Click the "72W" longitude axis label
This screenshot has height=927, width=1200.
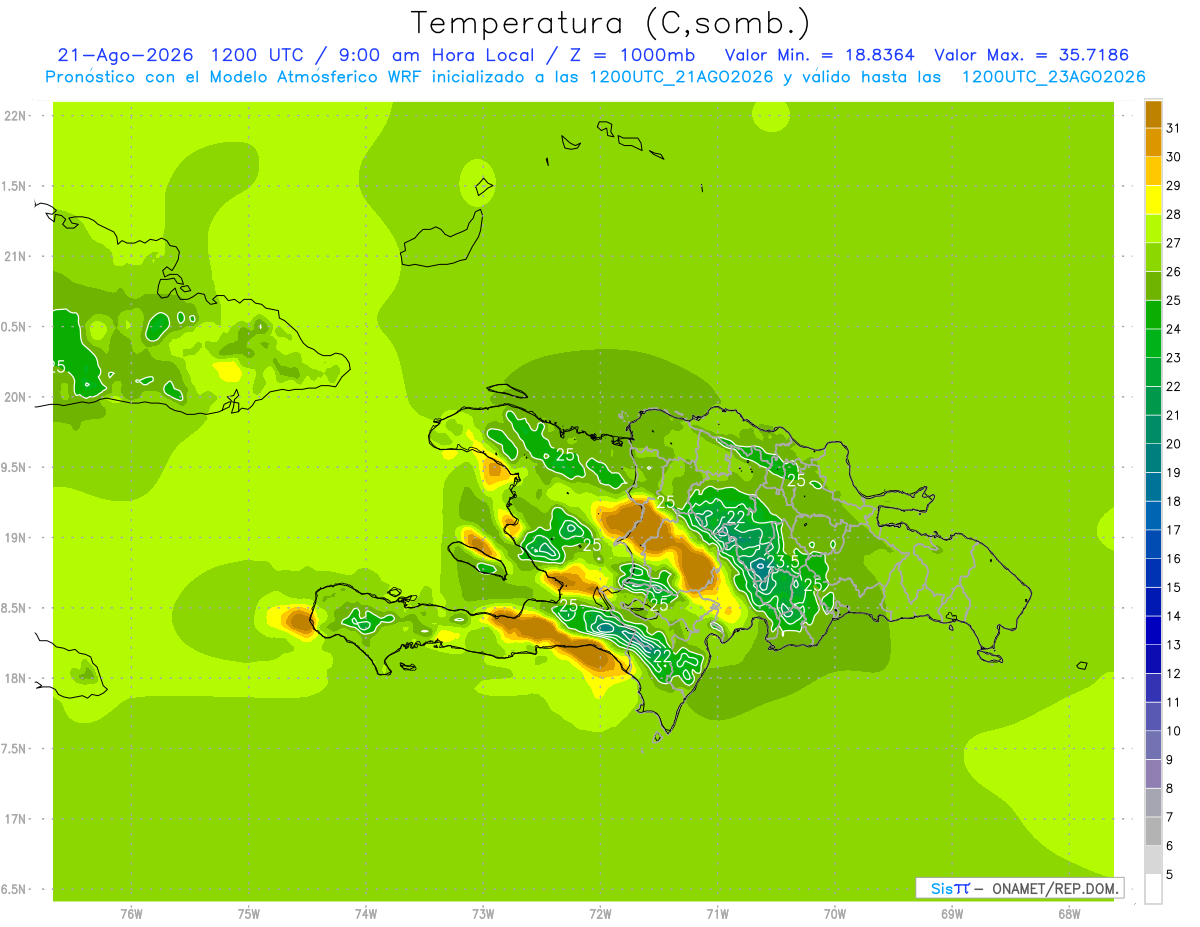(600, 914)
